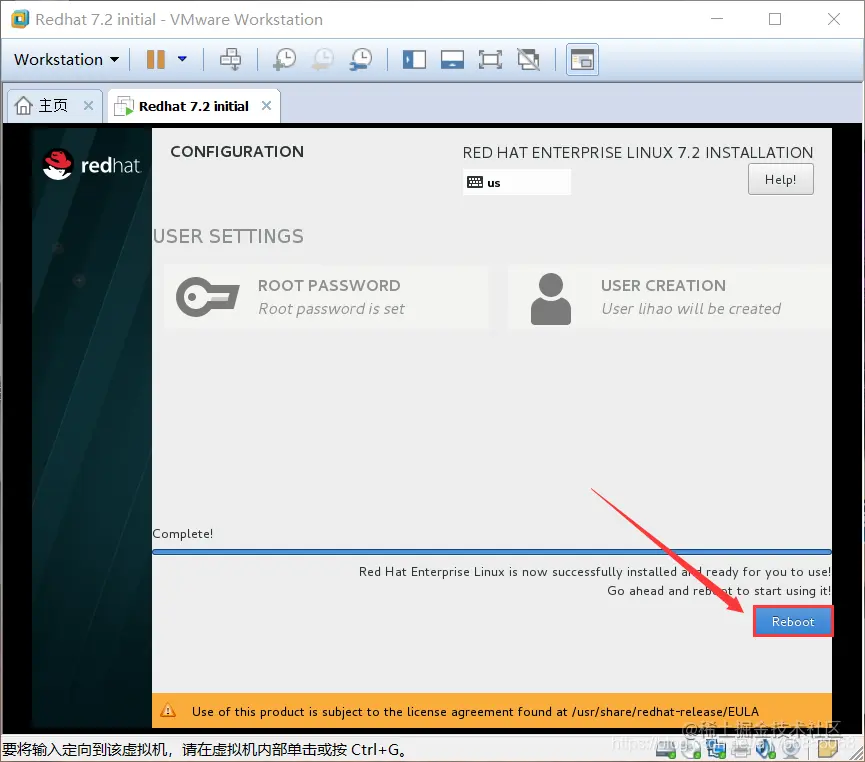The image size is (865, 762).
Task: Open ROOT PASSWORD settings
Action: [326, 297]
